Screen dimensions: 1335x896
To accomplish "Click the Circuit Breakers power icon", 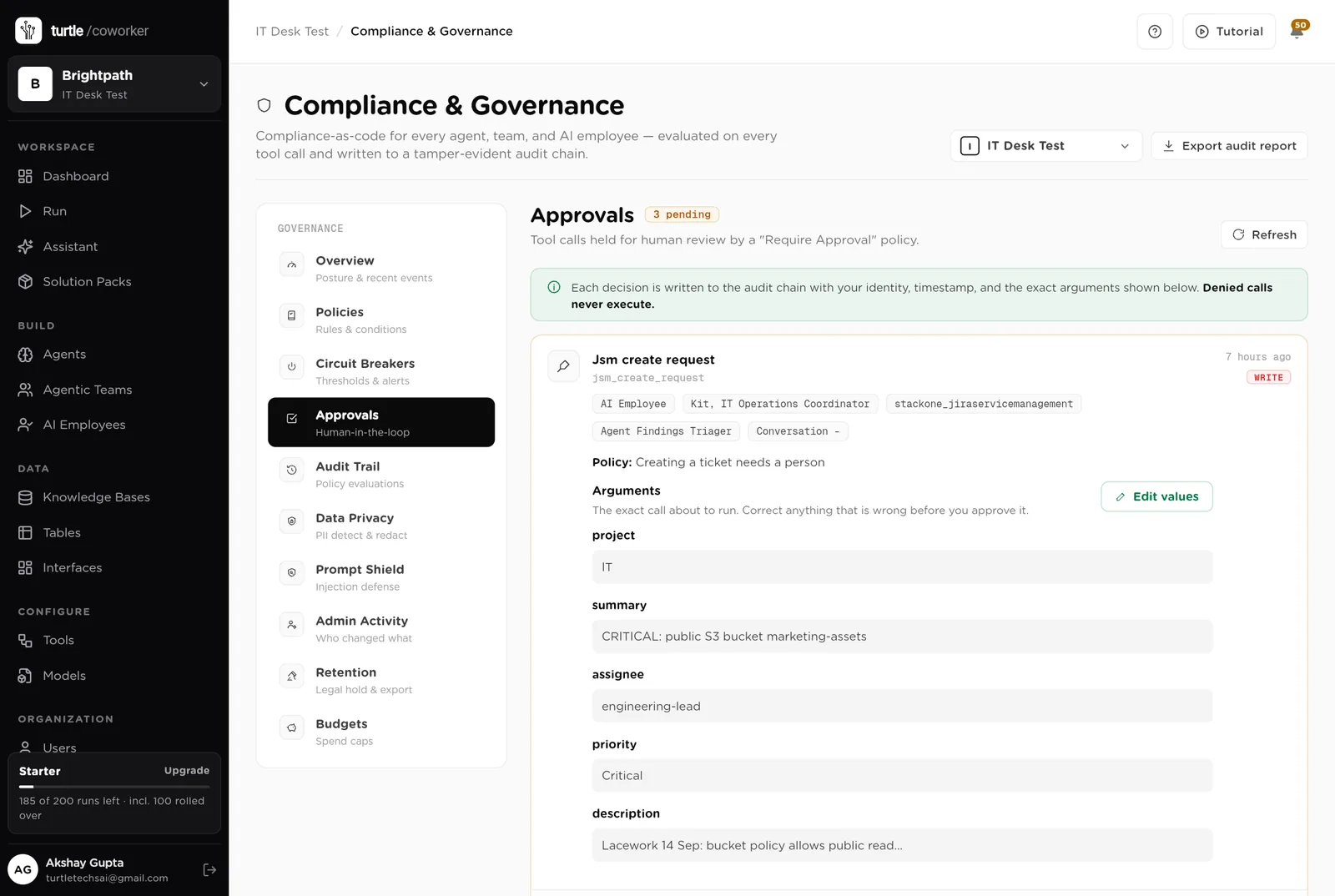I will tap(291, 367).
